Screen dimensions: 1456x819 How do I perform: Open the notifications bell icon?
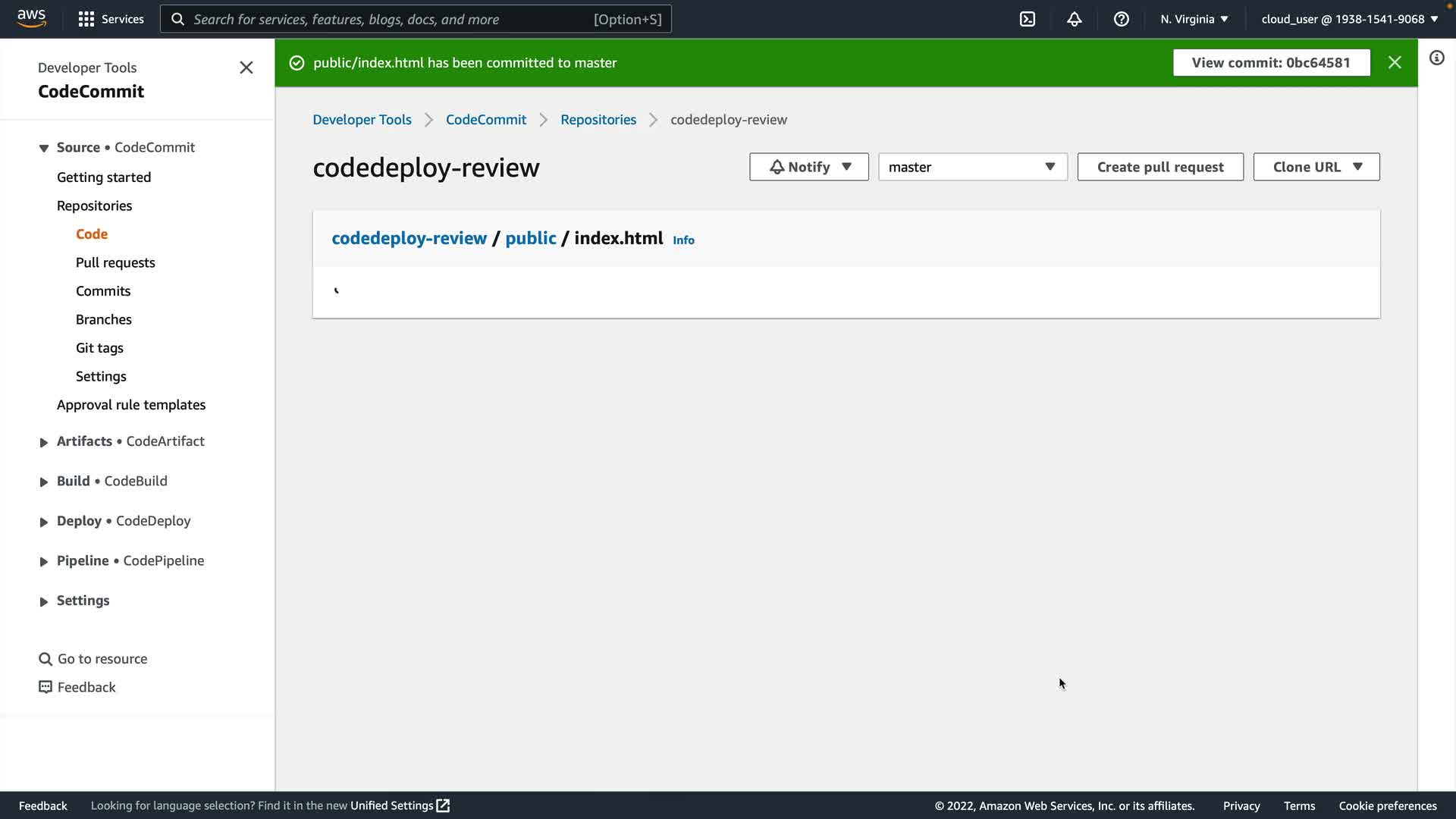(x=1074, y=19)
